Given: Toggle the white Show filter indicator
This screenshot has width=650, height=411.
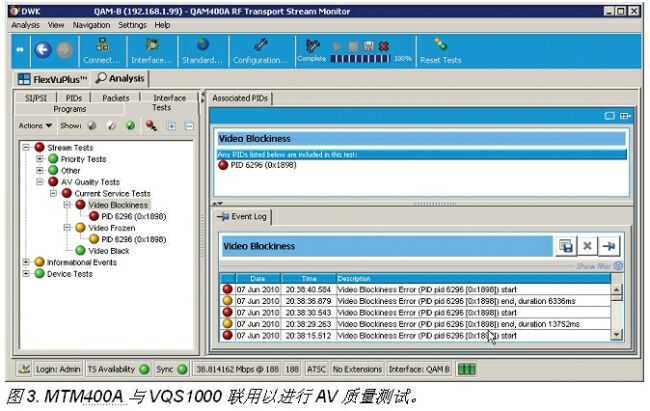Looking at the screenshot, I should coord(111,125).
